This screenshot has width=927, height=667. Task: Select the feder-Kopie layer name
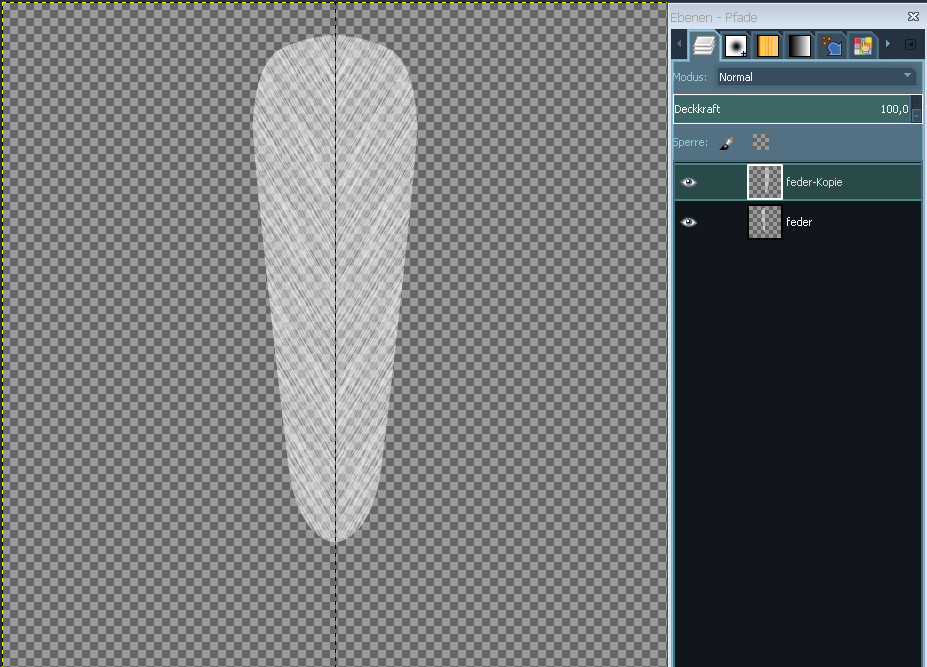814,183
